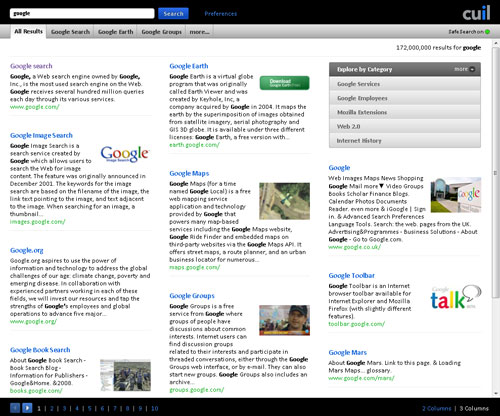500x416 pixels.
Task: Open the Google Services category
Action: tap(405, 84)
